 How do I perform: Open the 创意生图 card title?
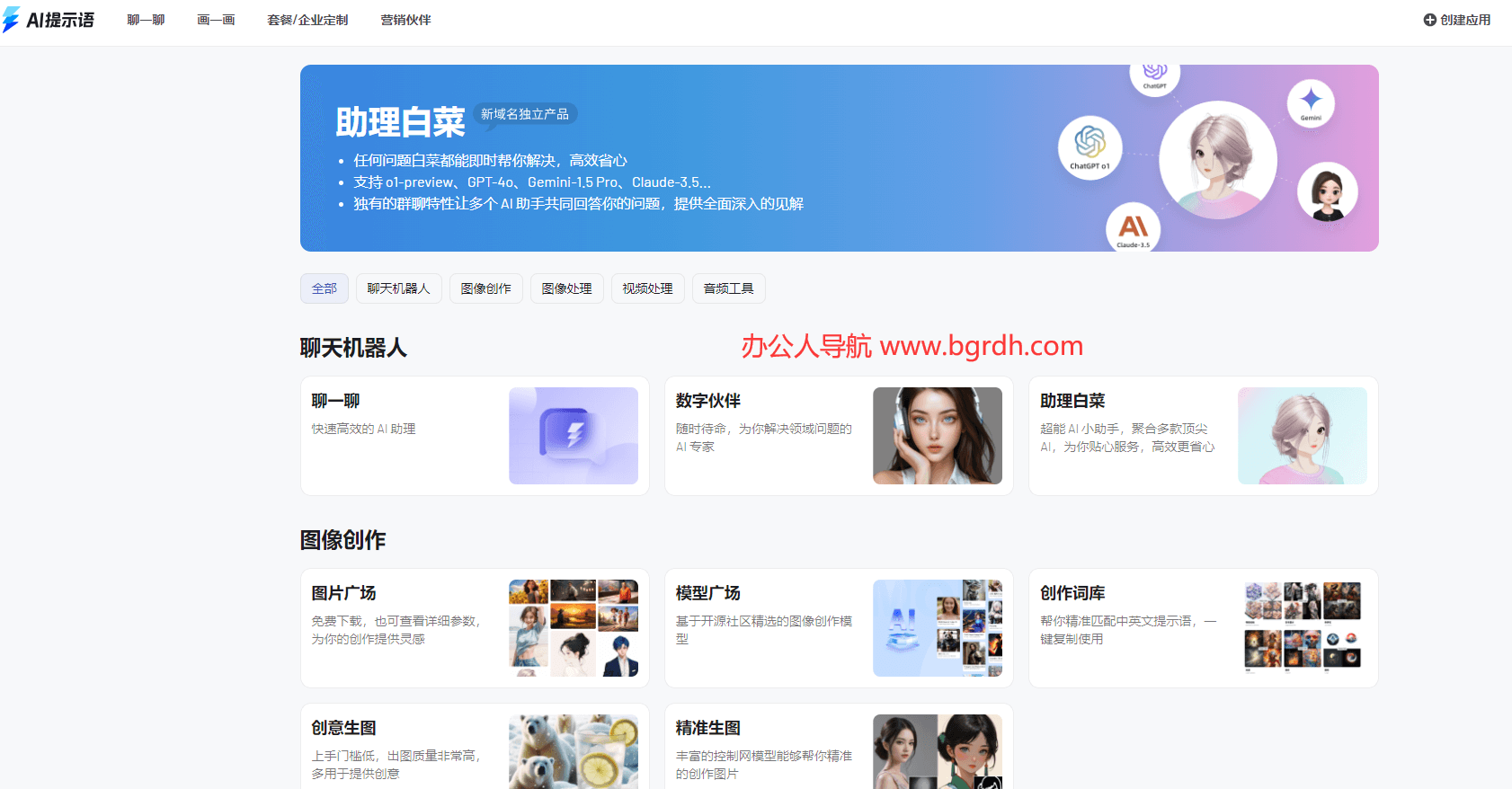click(343, 728)
